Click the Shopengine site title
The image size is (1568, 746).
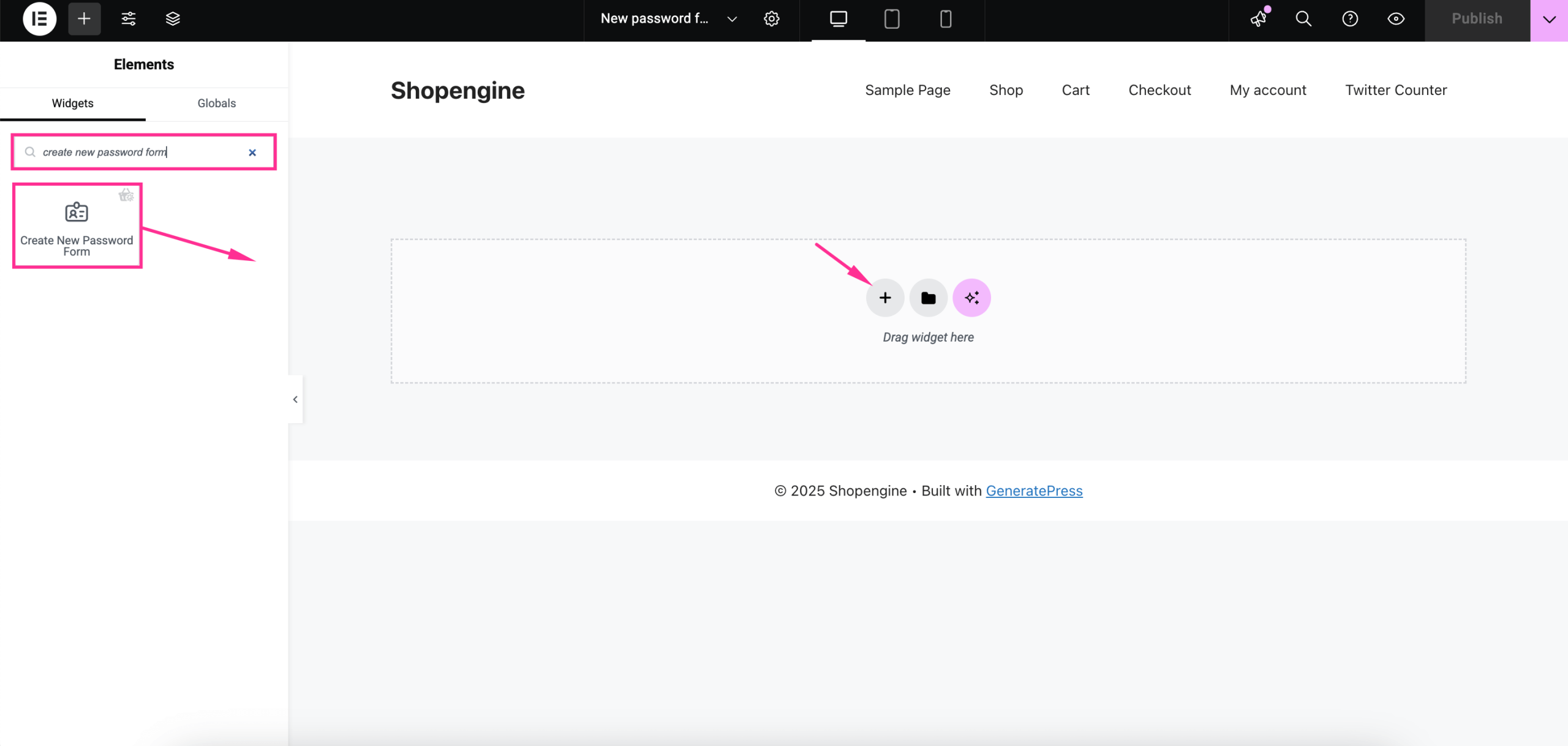458,90
